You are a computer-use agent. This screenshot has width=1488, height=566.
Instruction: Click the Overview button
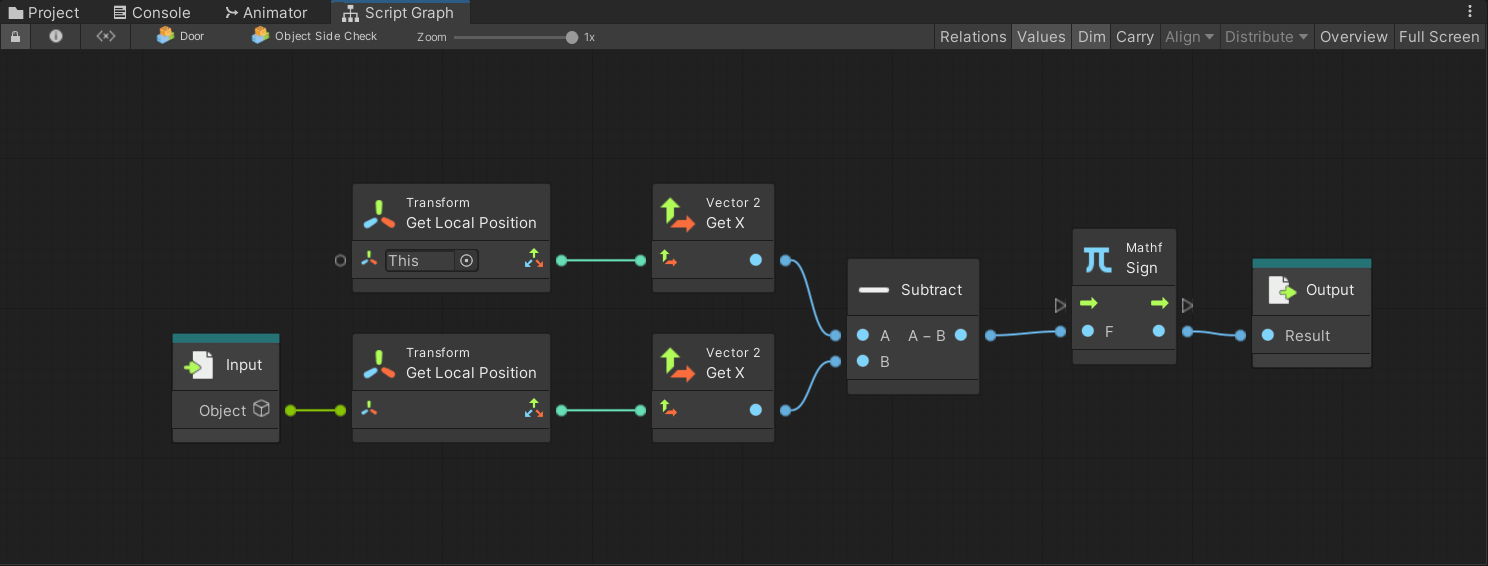click(1353, 37)
